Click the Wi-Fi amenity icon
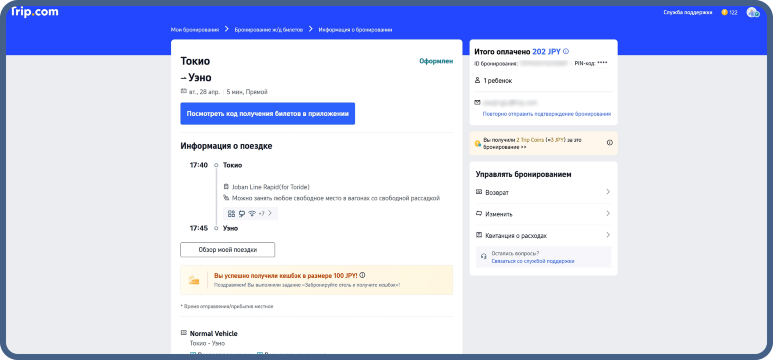Screen dimensions: 773x360 252,214
